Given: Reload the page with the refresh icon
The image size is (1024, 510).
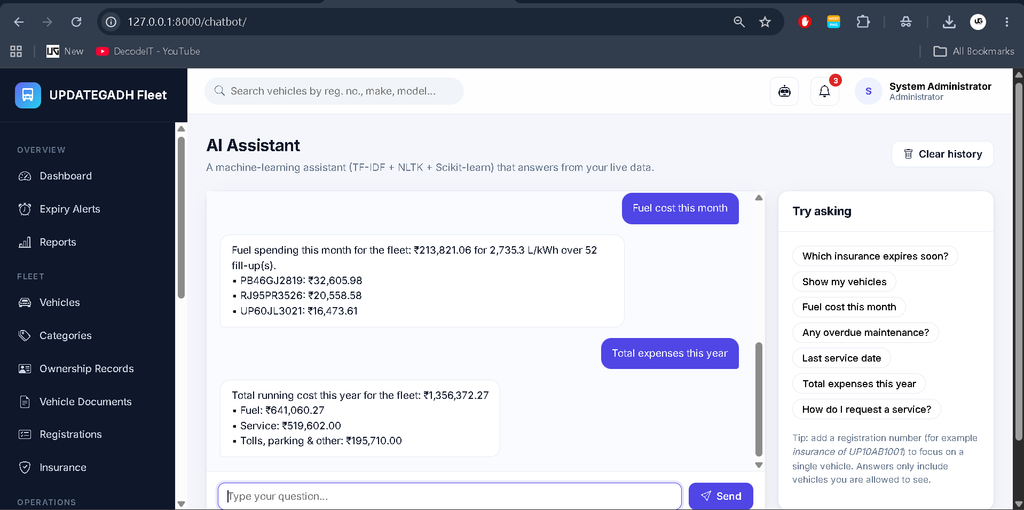Looking at the screenshot, I should (76, 22).
